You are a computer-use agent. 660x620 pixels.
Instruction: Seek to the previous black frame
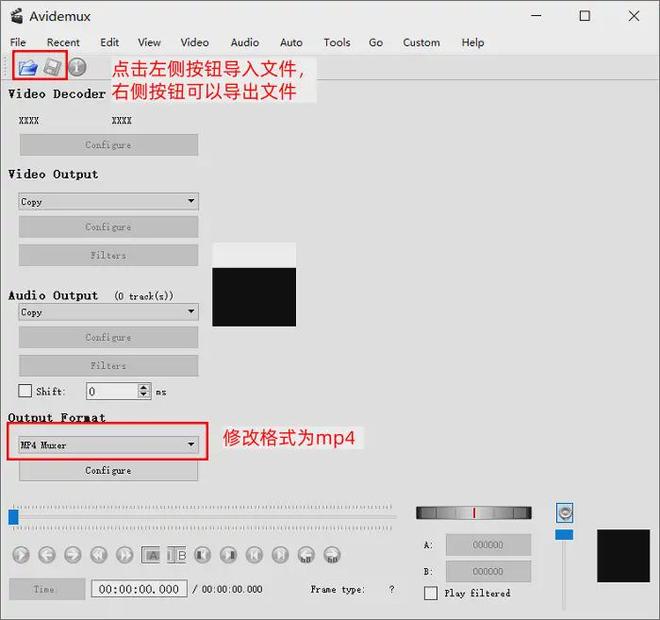click(202, 555)
